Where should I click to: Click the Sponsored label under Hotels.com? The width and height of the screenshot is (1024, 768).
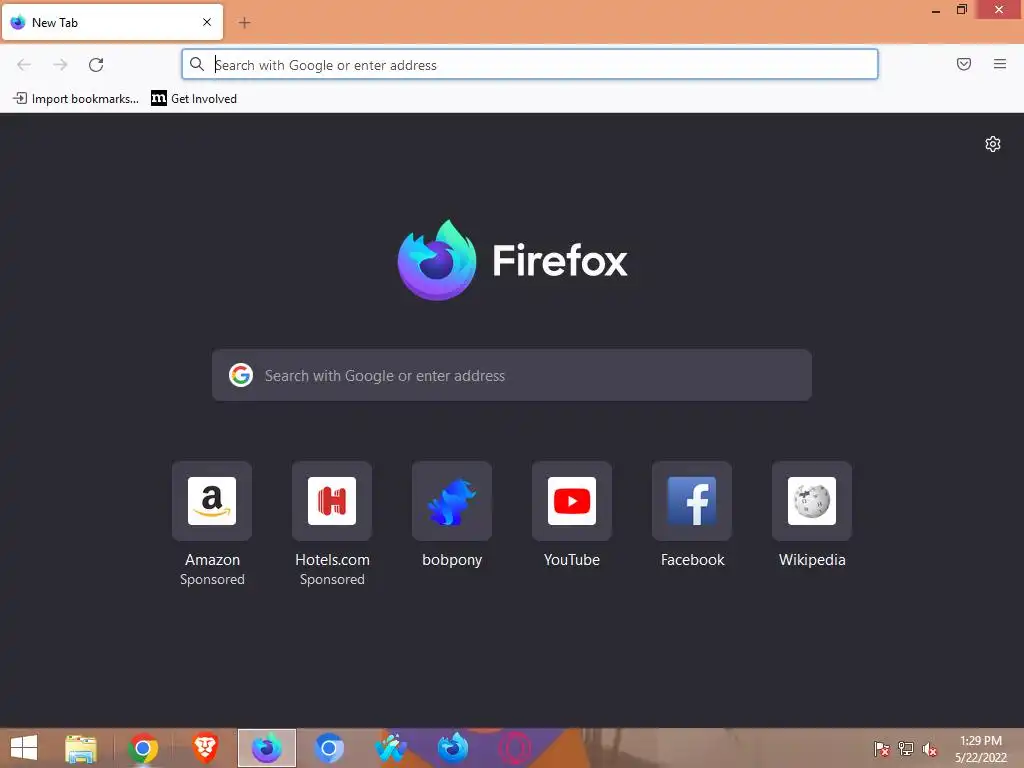click(332, 579)
